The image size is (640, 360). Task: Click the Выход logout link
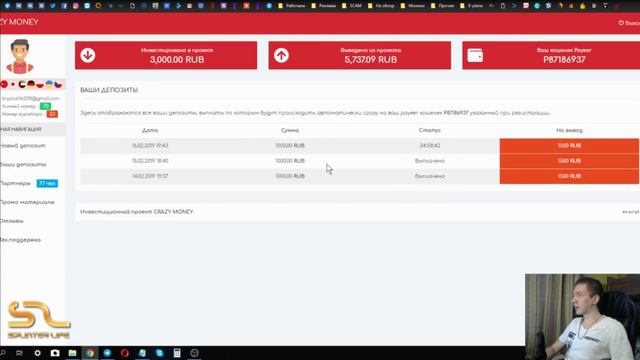[x=629, y=23]
